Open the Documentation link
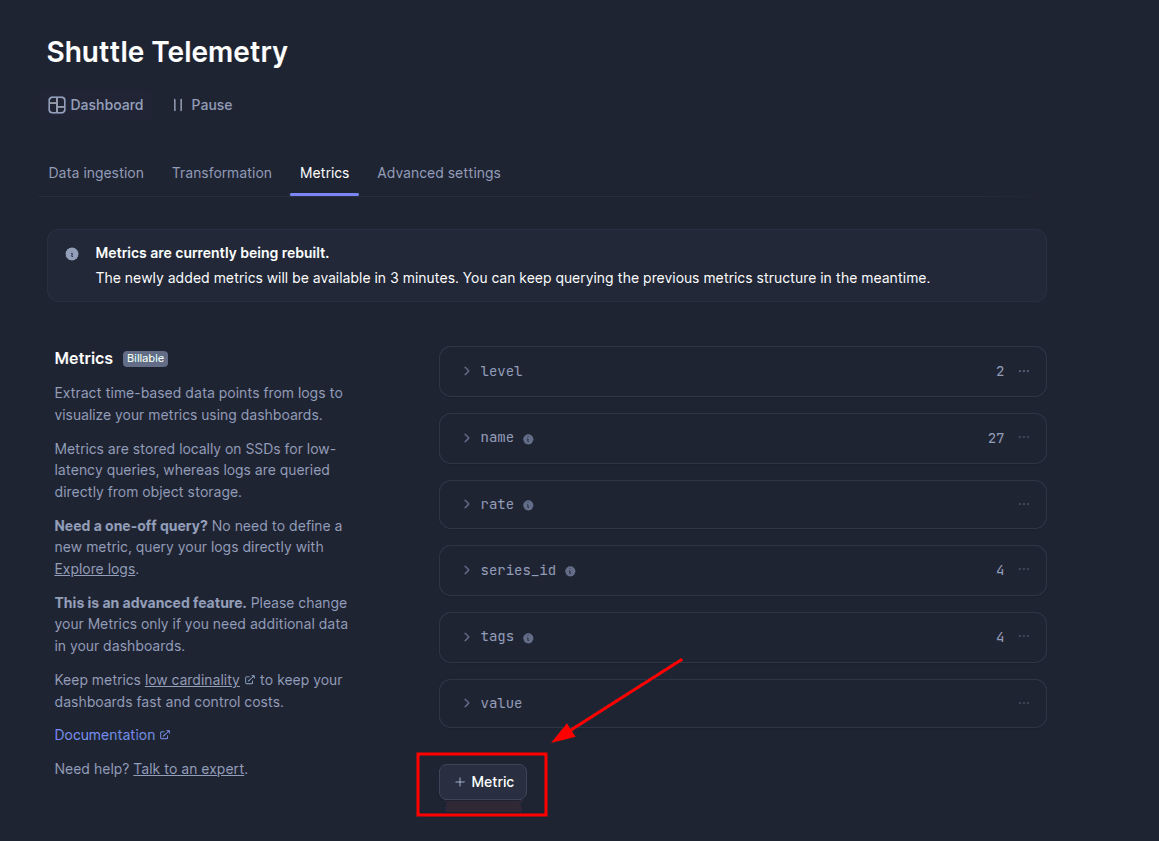The width and height of the screenshot is (1159, 841). coord(105,735)
